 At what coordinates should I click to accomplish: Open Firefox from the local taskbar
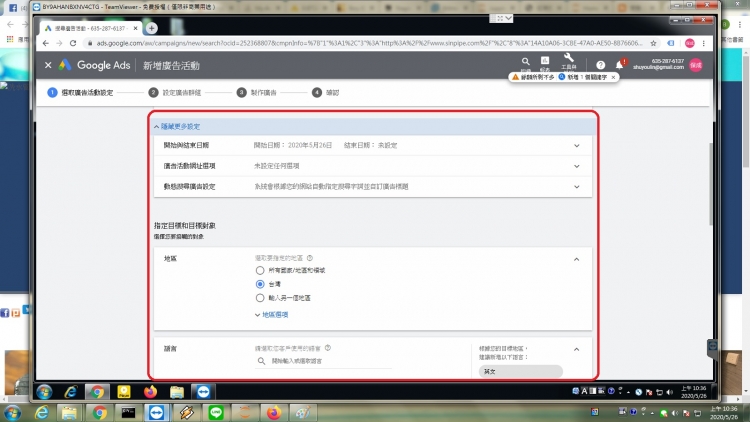(274, 412)
